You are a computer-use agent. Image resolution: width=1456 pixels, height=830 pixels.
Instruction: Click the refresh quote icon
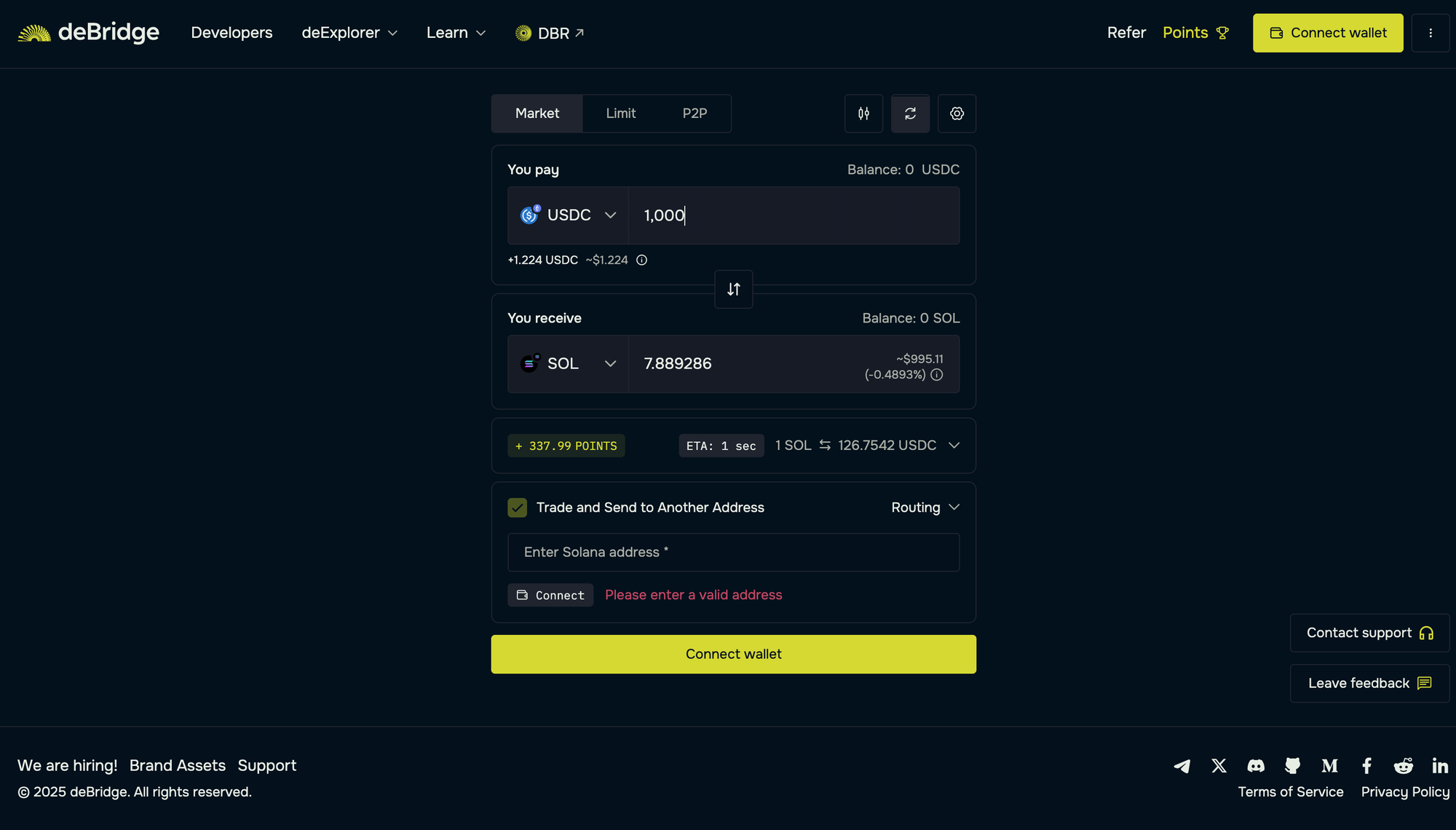[910, 114]
